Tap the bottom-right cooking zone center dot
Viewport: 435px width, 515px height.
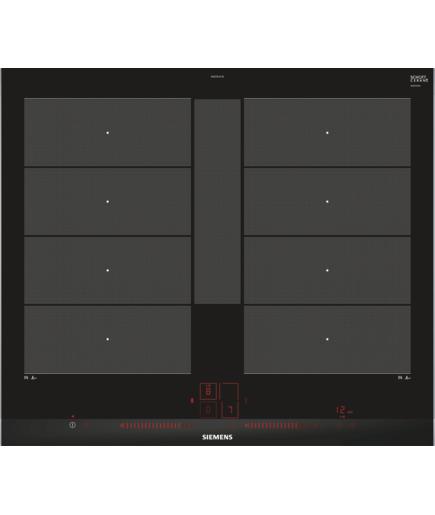[327, 339]
